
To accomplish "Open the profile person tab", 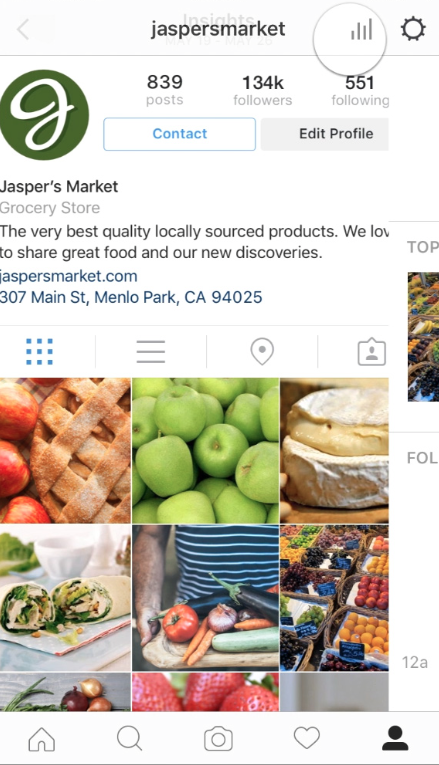I will coord(395,738).
